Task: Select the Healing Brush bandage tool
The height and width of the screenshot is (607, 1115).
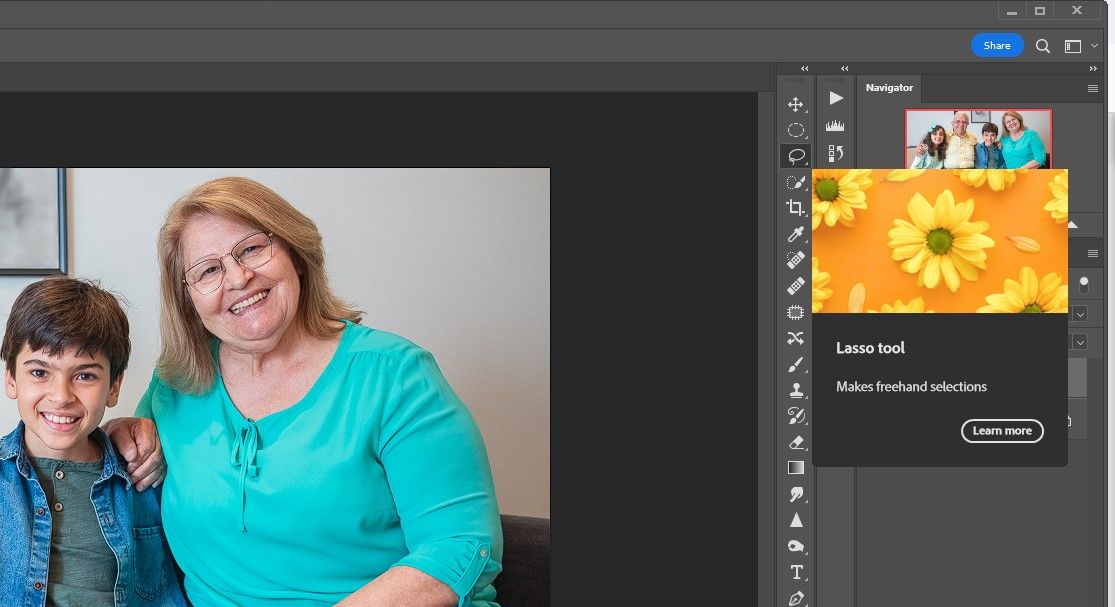Action: pyautogui.click(x=796, y=286)
